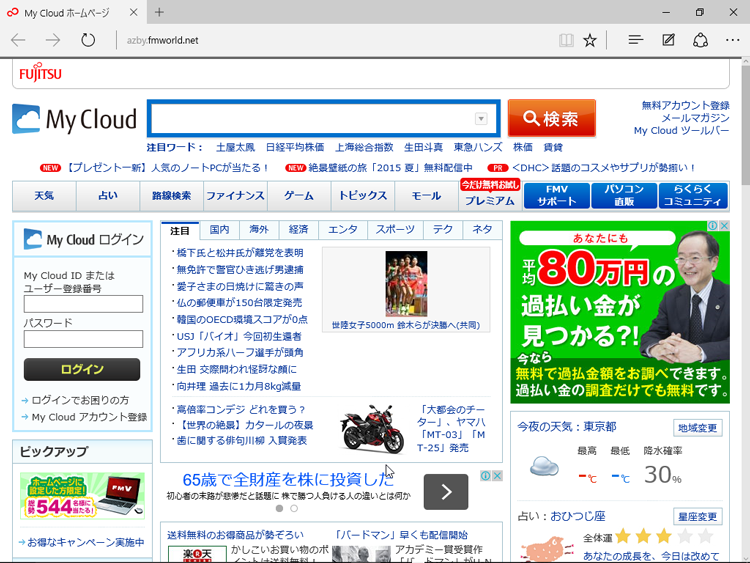Open 地域変更 weather region selector
Viewport: 750px width, 563px height.
pos(697,428)
